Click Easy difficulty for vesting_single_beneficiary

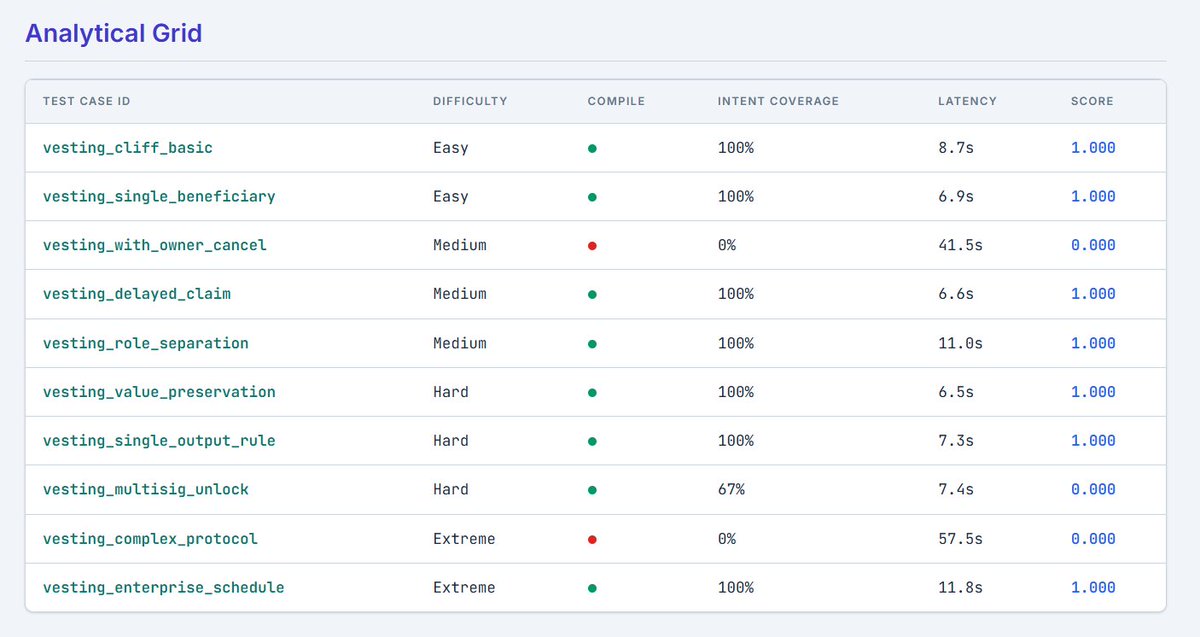(451, 197)
